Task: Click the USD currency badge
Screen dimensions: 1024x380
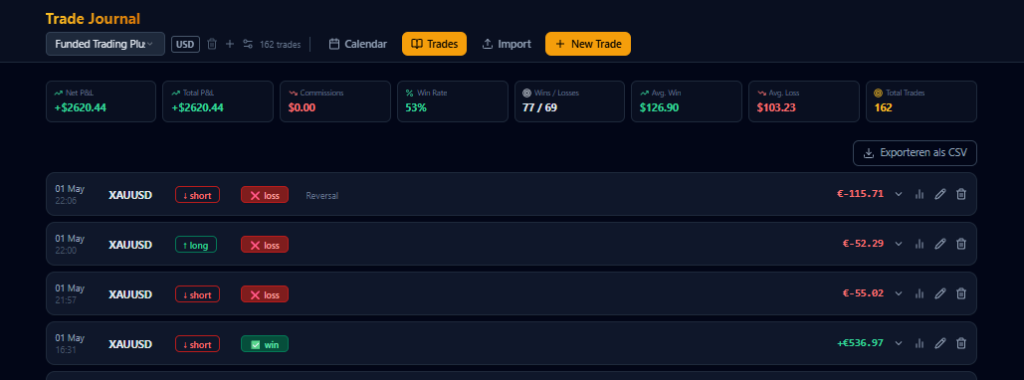Action: [x=185, y=44]
